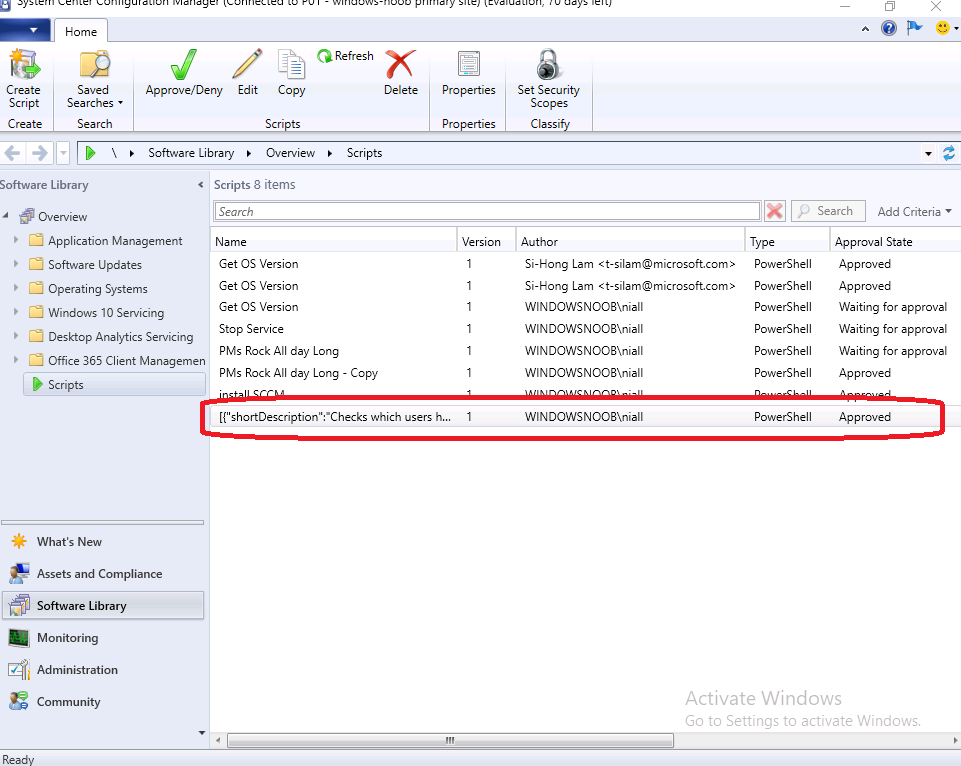Open the Add Criteria dropdown
Viewport: 961px width, 766px height.
tap(914, 211)
